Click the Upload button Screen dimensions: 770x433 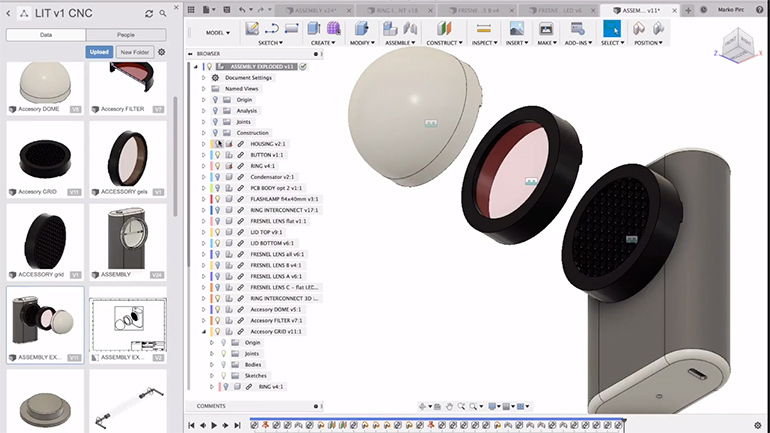[x=97, y=51]
